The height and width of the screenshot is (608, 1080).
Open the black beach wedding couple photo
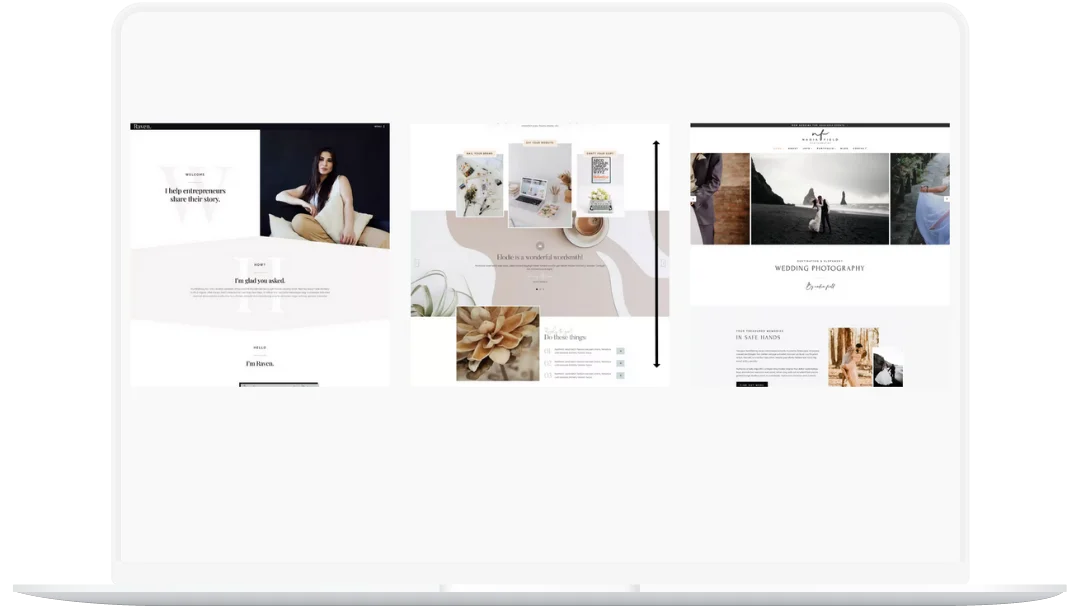[x=820, y=199]
